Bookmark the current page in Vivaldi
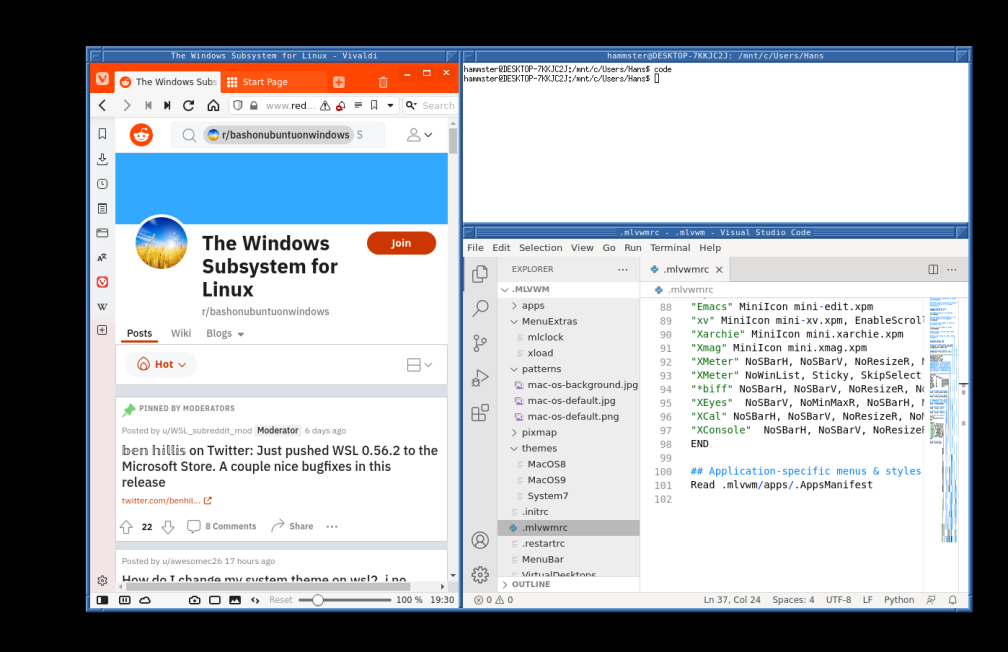The height and width of the screenshot is (652, 1008). 374,105
